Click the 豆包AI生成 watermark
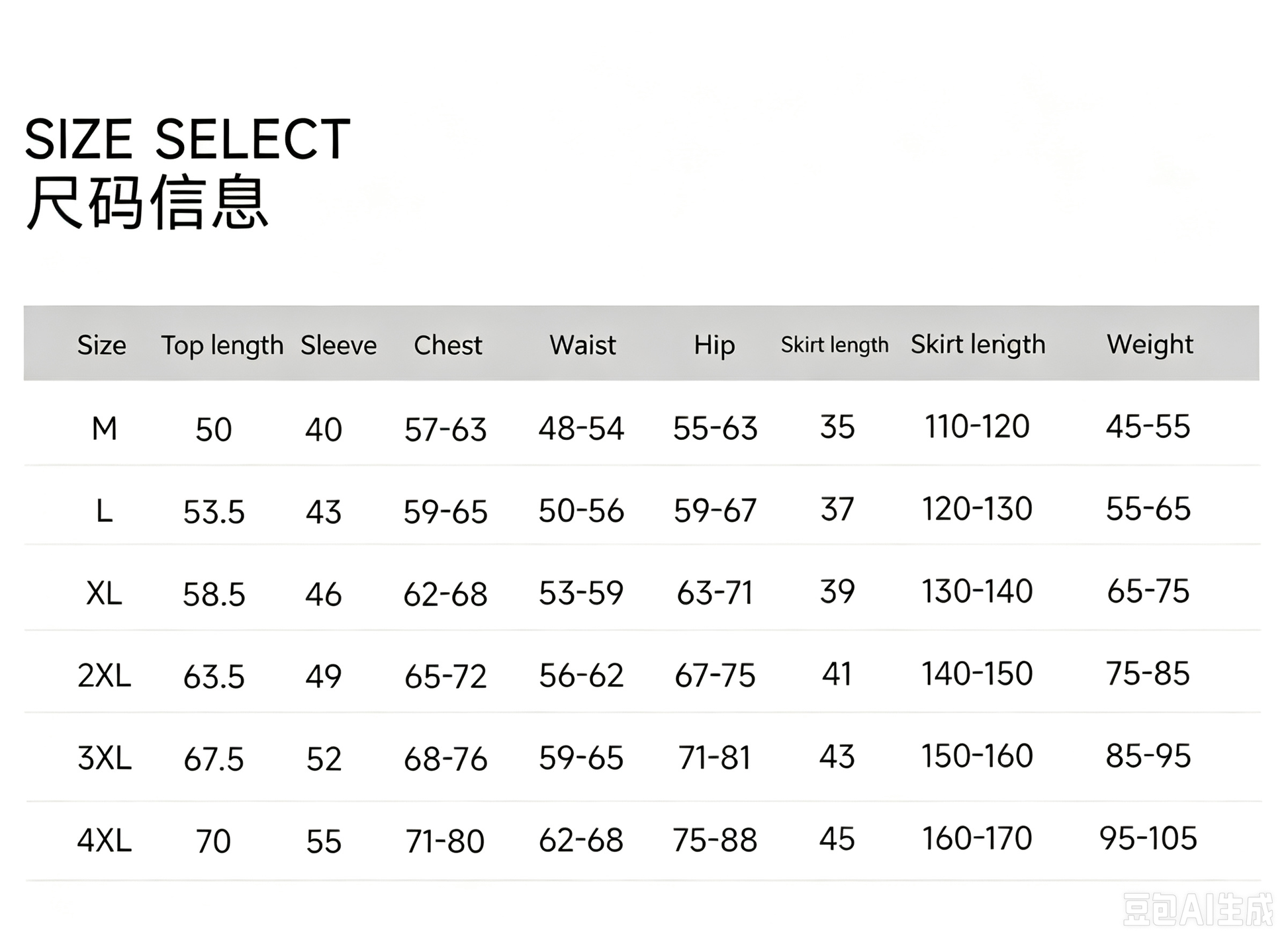 click(x=1198, y=910)
